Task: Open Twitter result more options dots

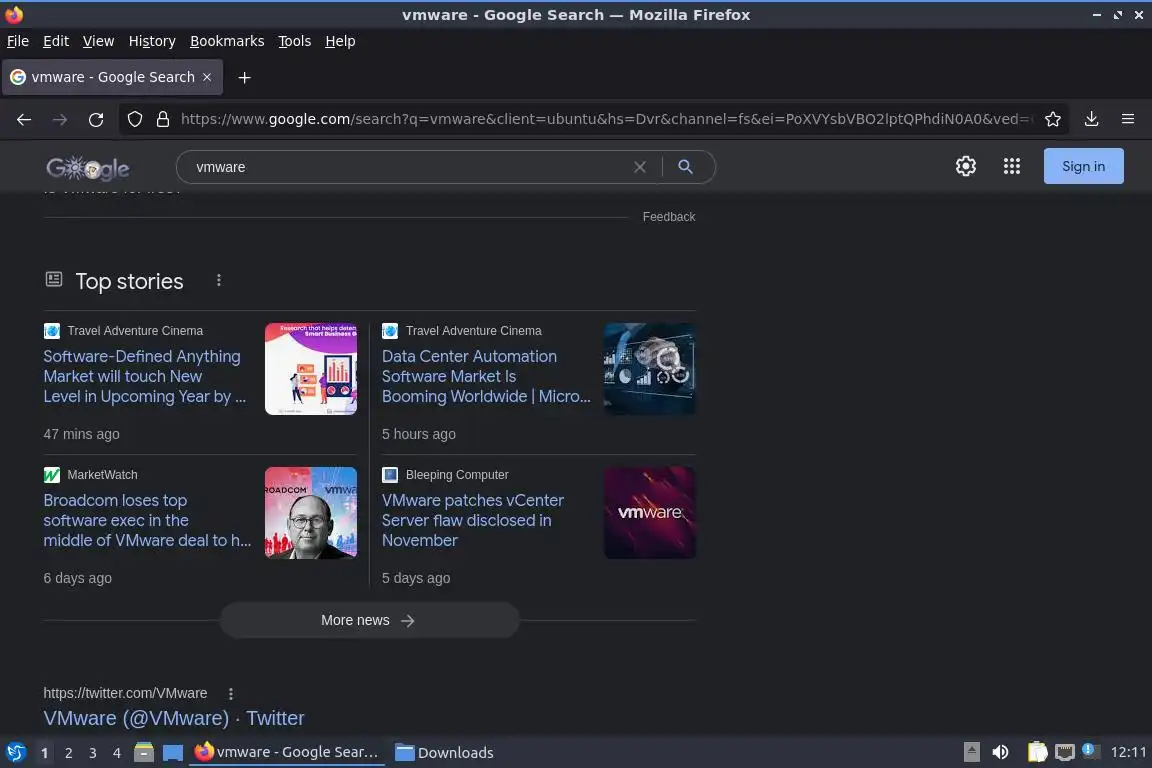Action: tap(231, 694)
